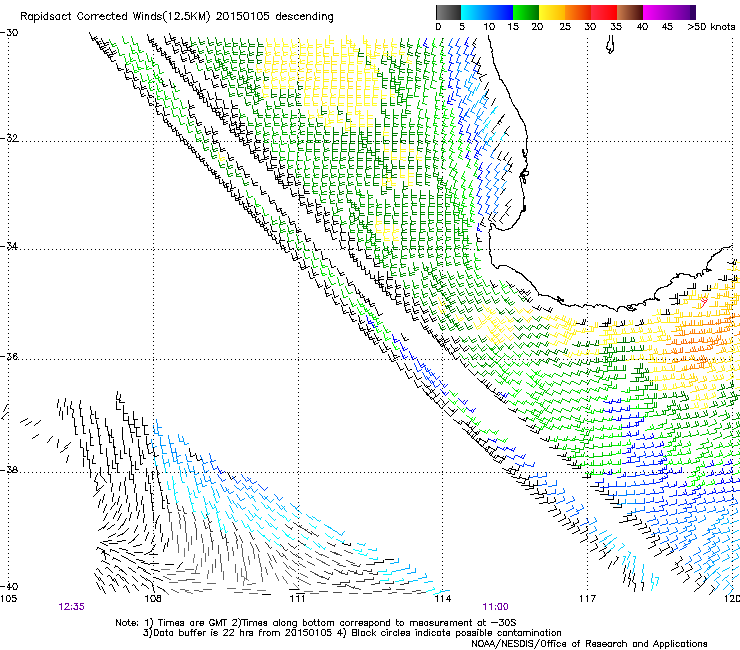Click the small island outline below the legend
The width and height of the screenshot is (740, 650).
610,45
